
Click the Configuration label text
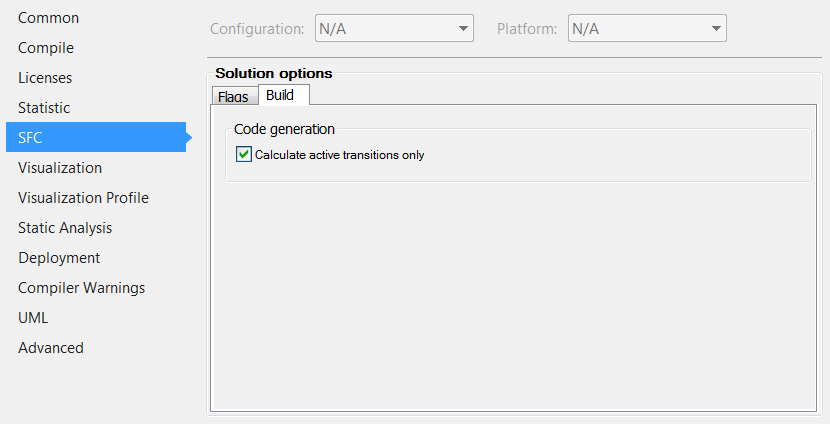click(257, 29)
